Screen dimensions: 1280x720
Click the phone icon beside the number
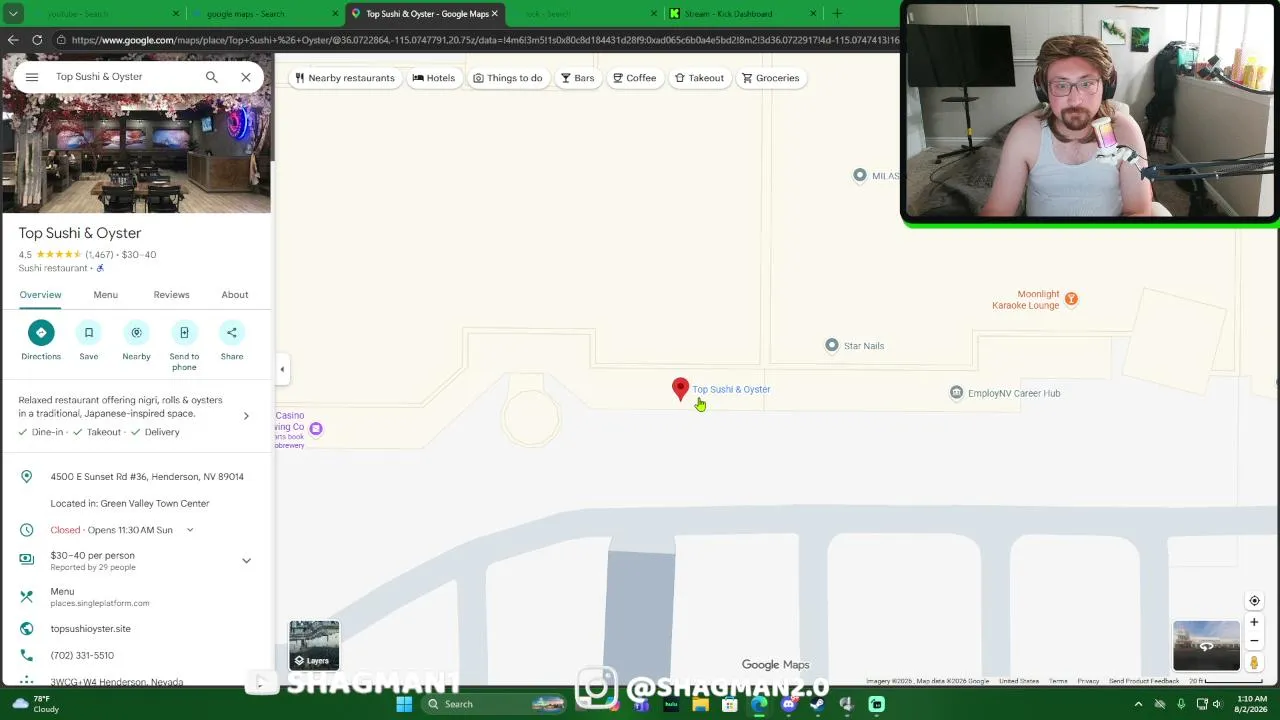click(x=27, y=655)
